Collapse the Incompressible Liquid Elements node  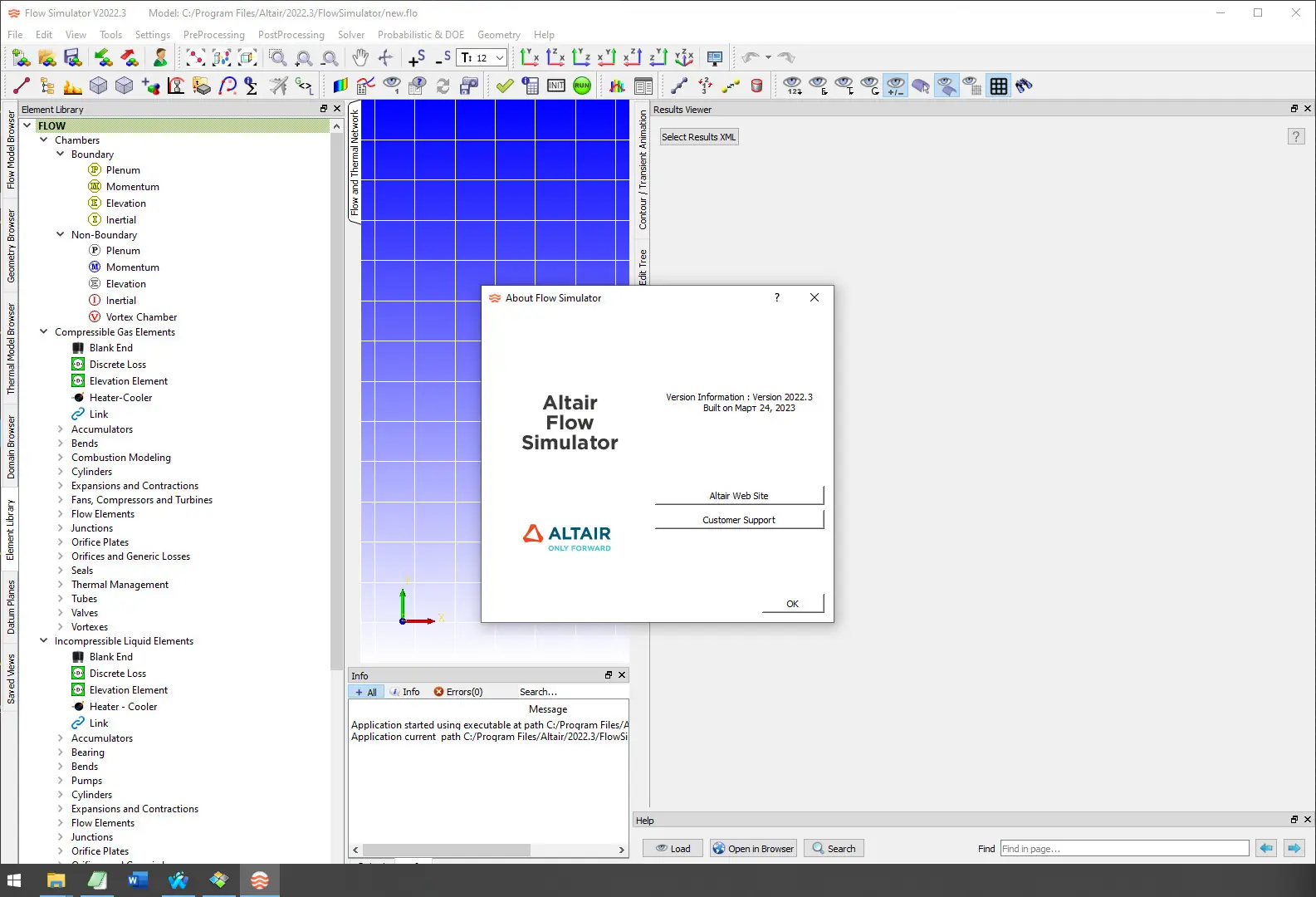[44, 640]
